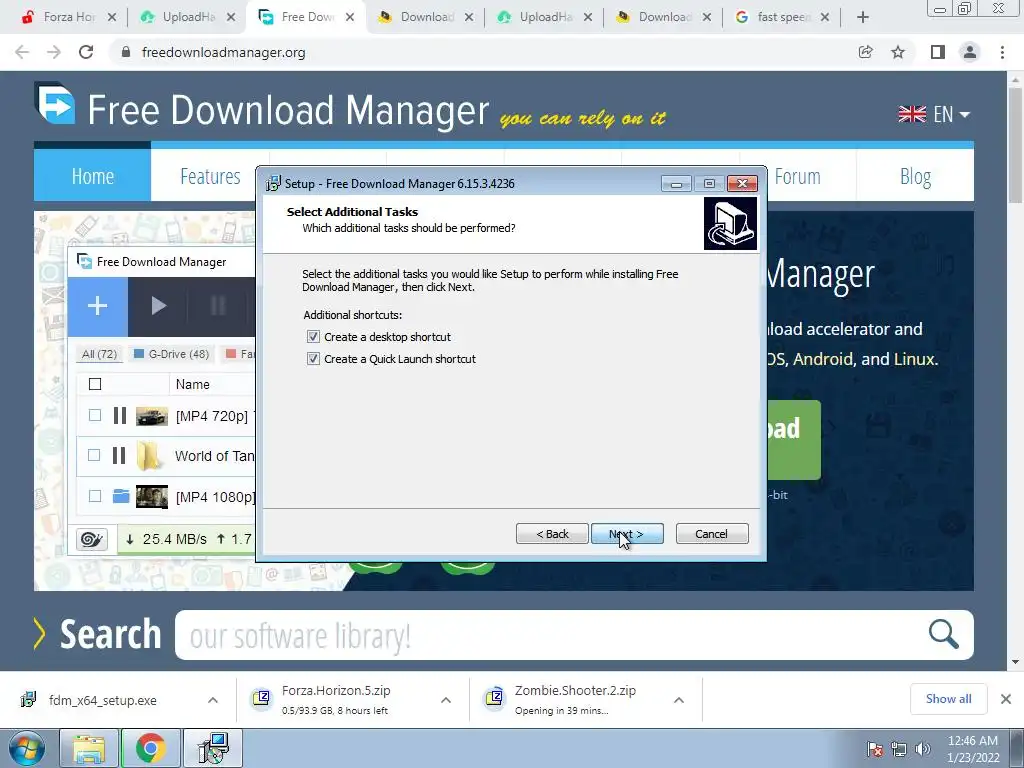This screenshot has height=768, width=1024.
Task: Click the pause icon in FDM toolbar
Action: [218, 306]
